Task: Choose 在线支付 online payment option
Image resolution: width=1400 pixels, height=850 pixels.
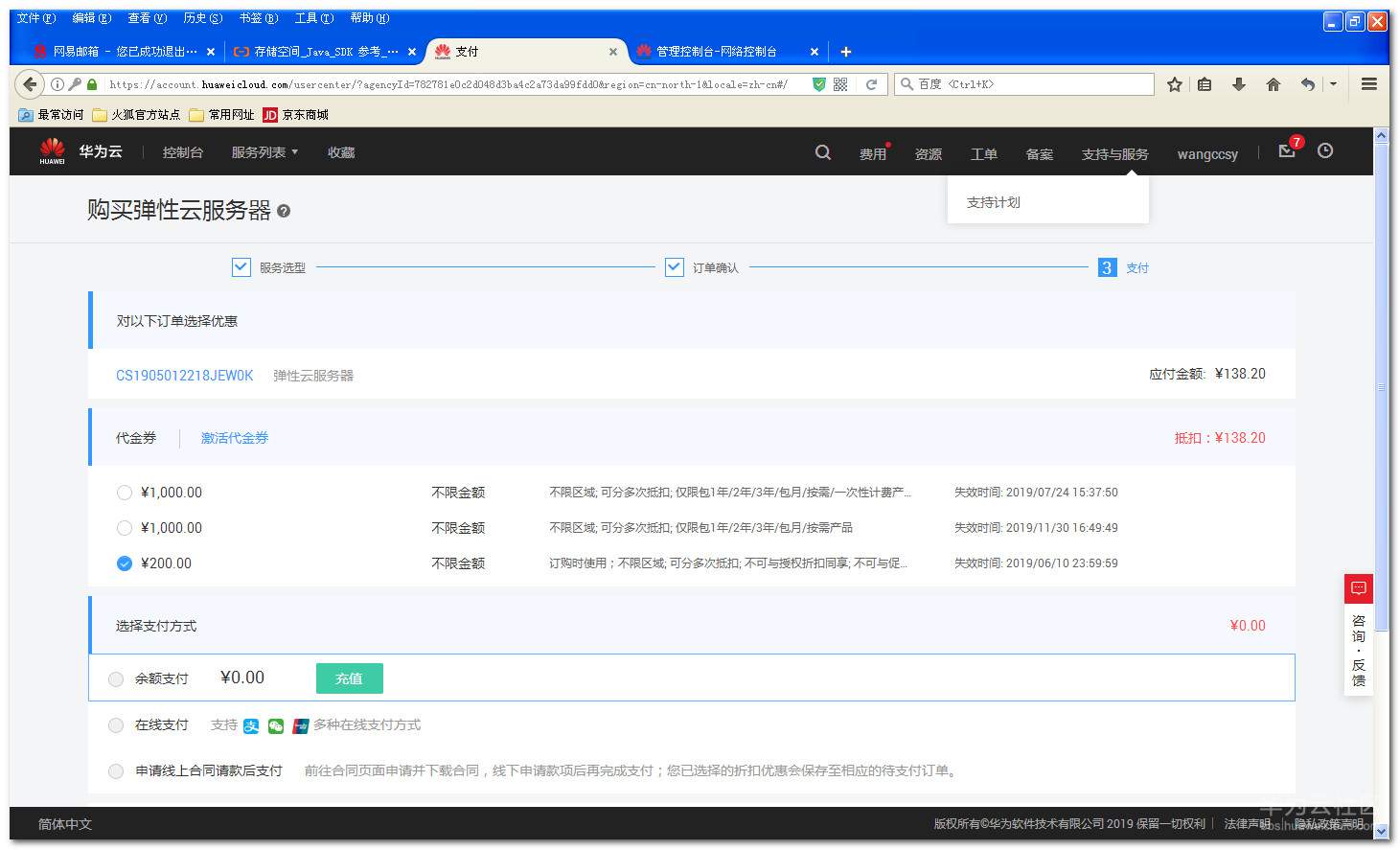Action: point(116,725)
